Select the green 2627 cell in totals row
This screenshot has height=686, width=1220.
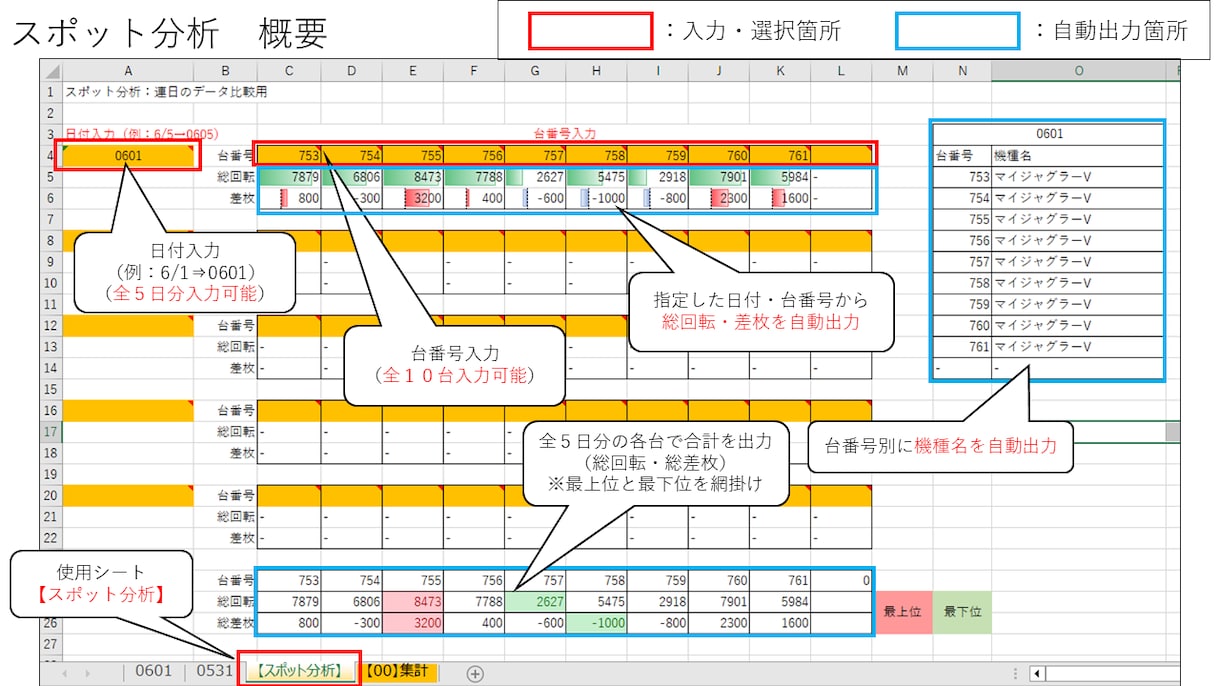[x=535, y=601]
